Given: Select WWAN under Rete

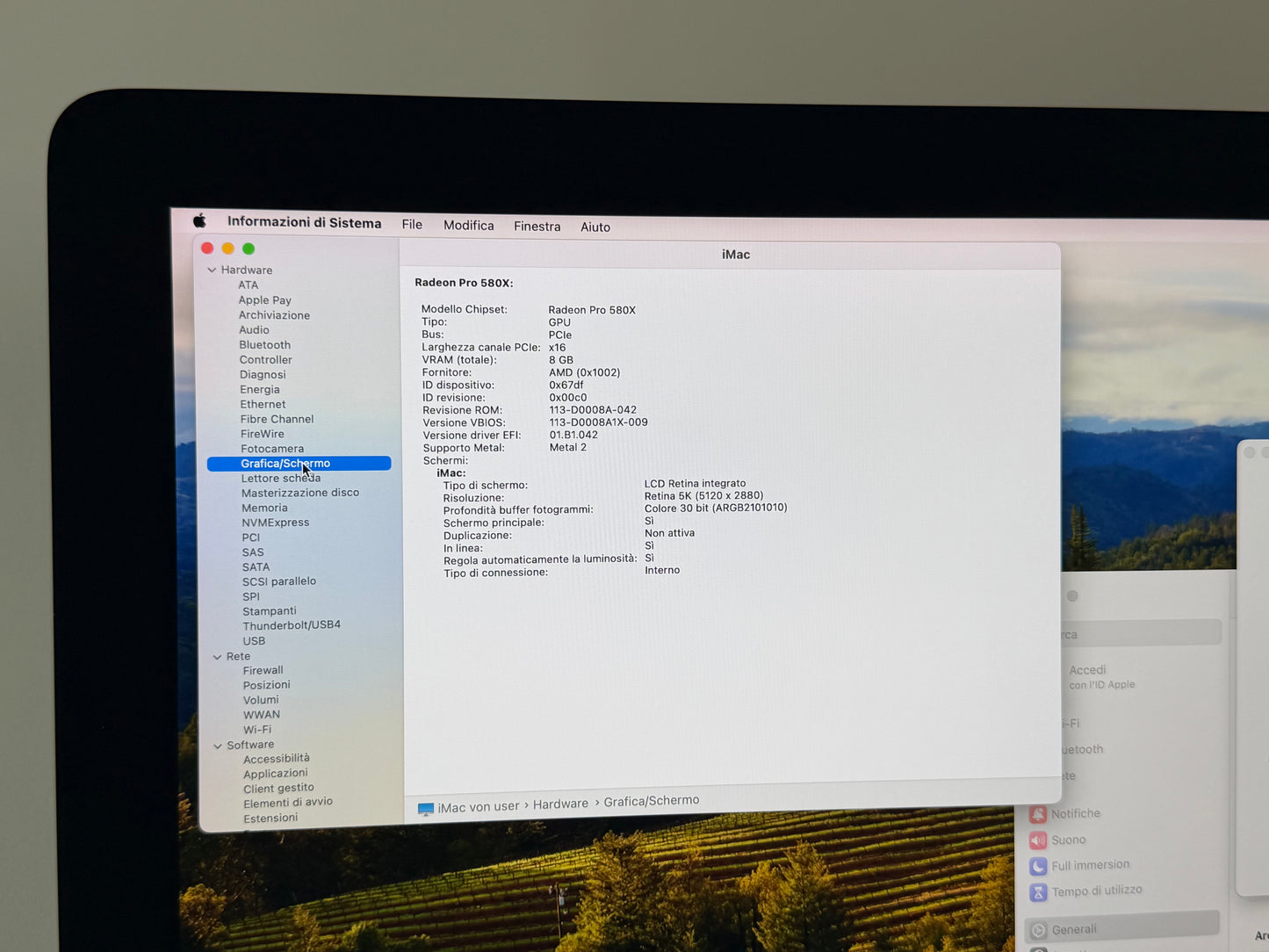Looking at the screenshot, I should (262, 715).
